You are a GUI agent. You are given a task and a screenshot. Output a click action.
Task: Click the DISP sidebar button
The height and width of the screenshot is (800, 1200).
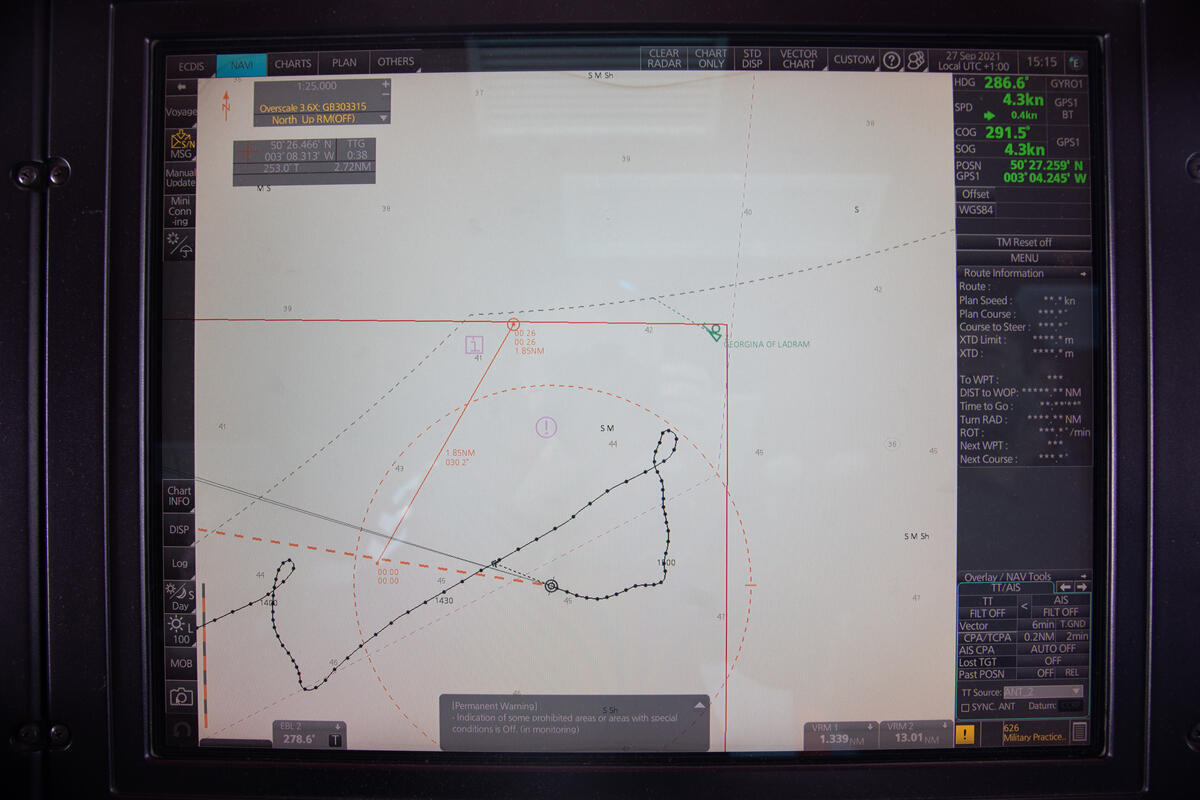click(x=179, y=530)
